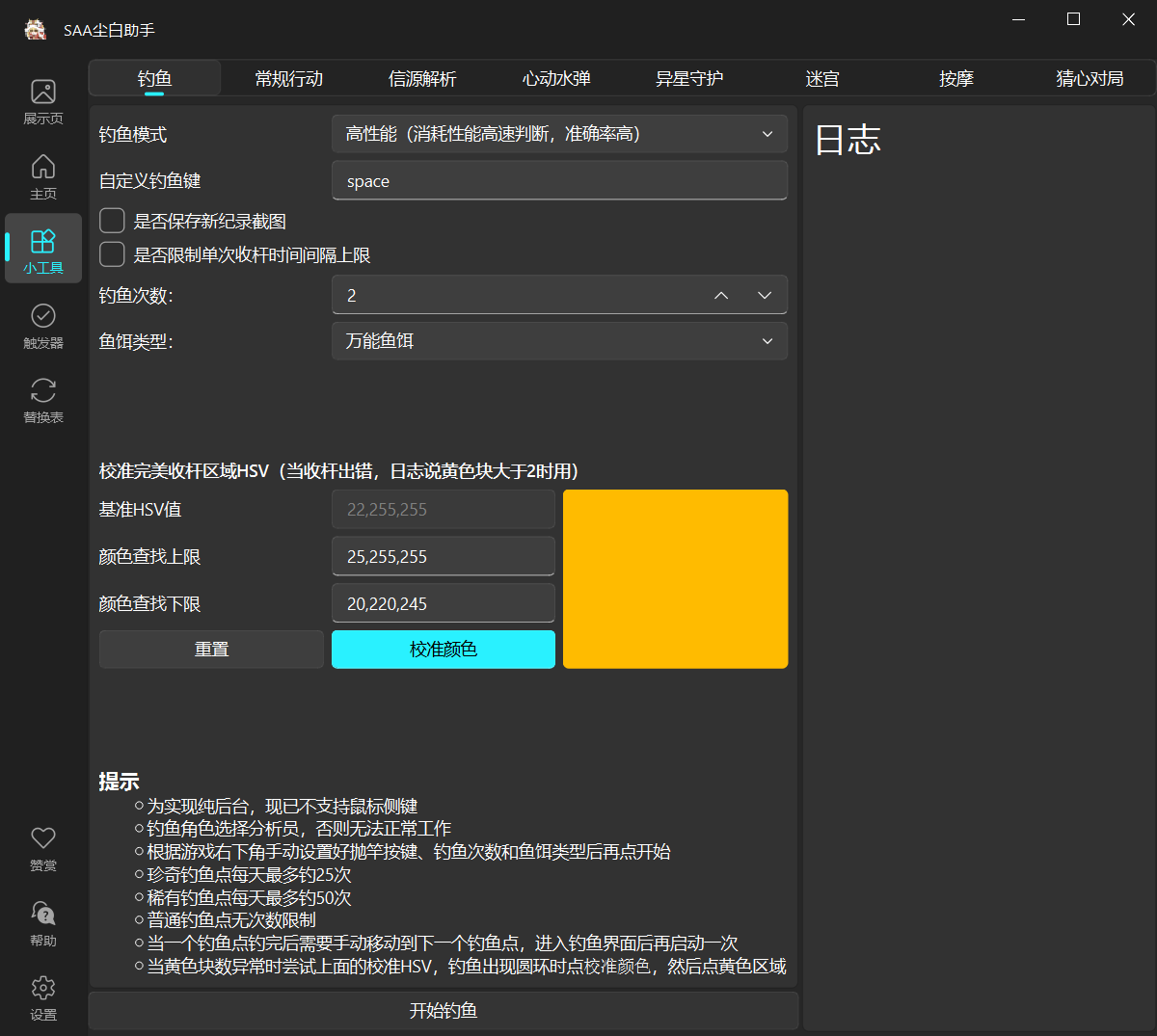
Task: Switch to the 常规行动 tab
Action: point(288,79)
